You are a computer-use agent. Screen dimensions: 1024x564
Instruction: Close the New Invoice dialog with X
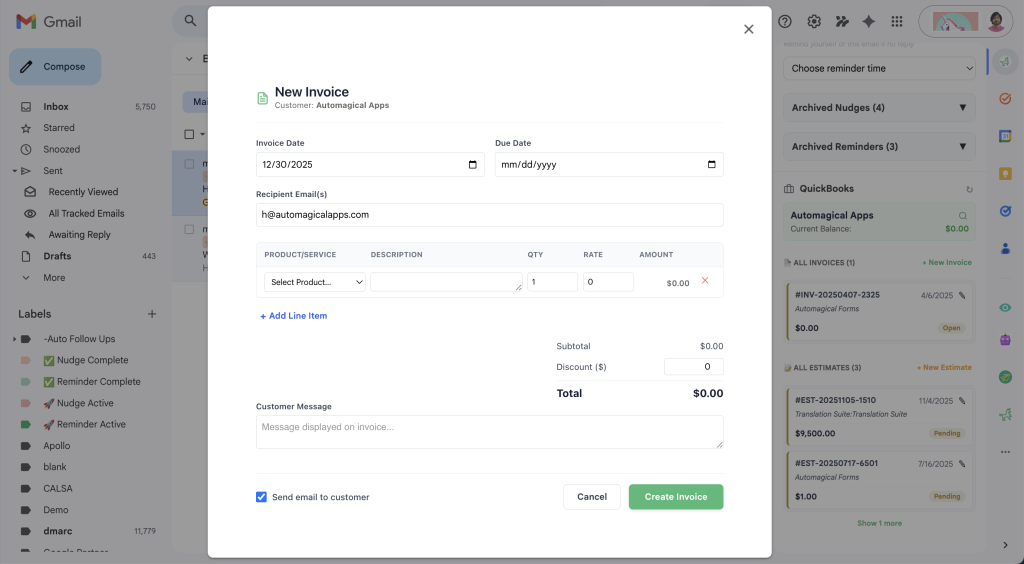(748, 30)
